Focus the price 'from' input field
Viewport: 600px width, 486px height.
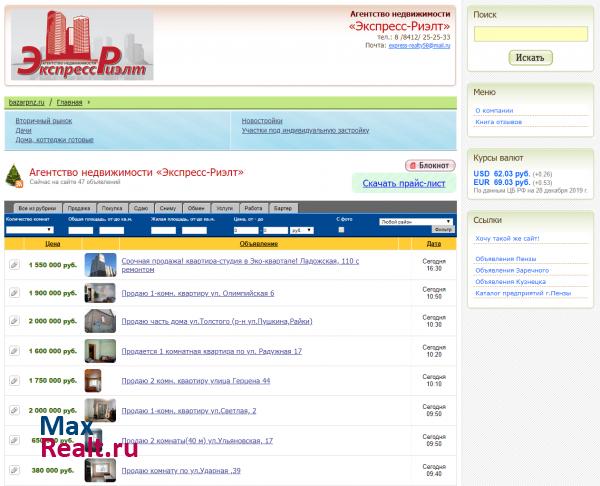pyautogui.click(x=246, y=230)
